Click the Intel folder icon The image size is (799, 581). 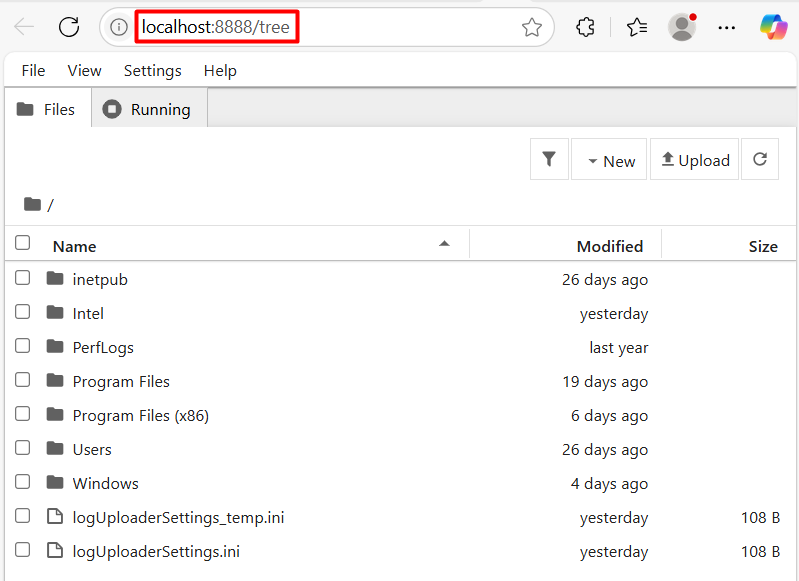tap(55, 312)
